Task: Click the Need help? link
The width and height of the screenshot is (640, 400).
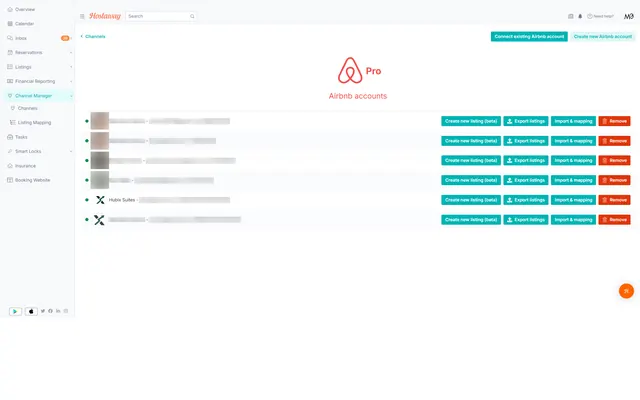Action: (600, 16)
